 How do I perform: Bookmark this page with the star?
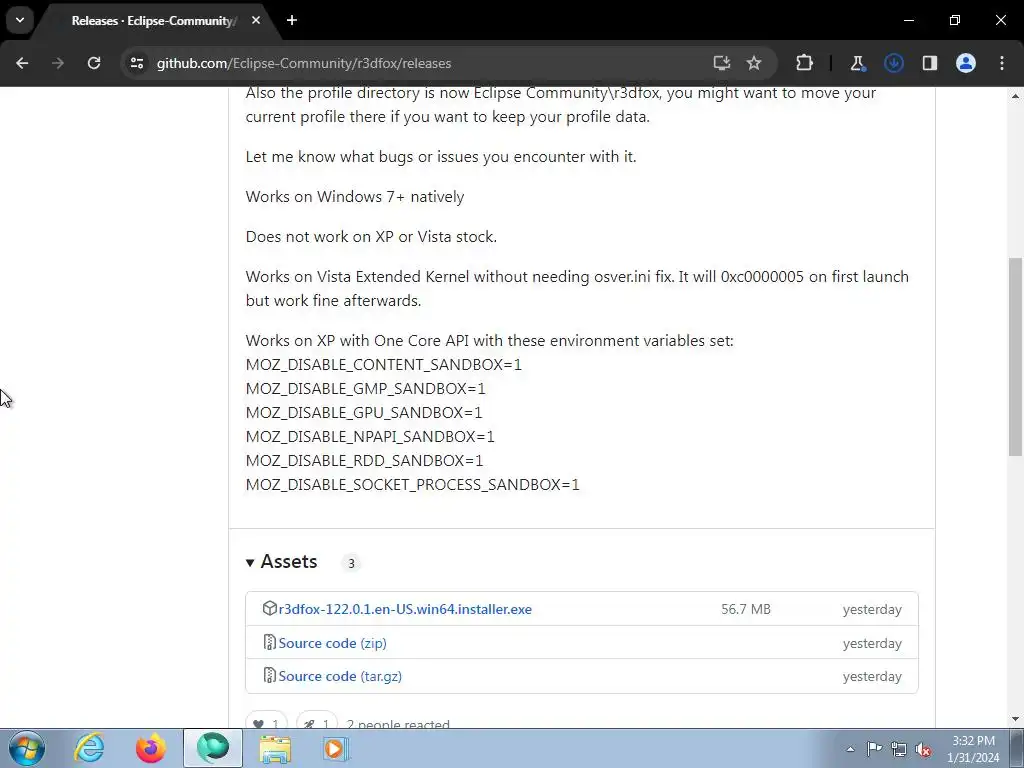pyautogui.click(x=754, y=63)
